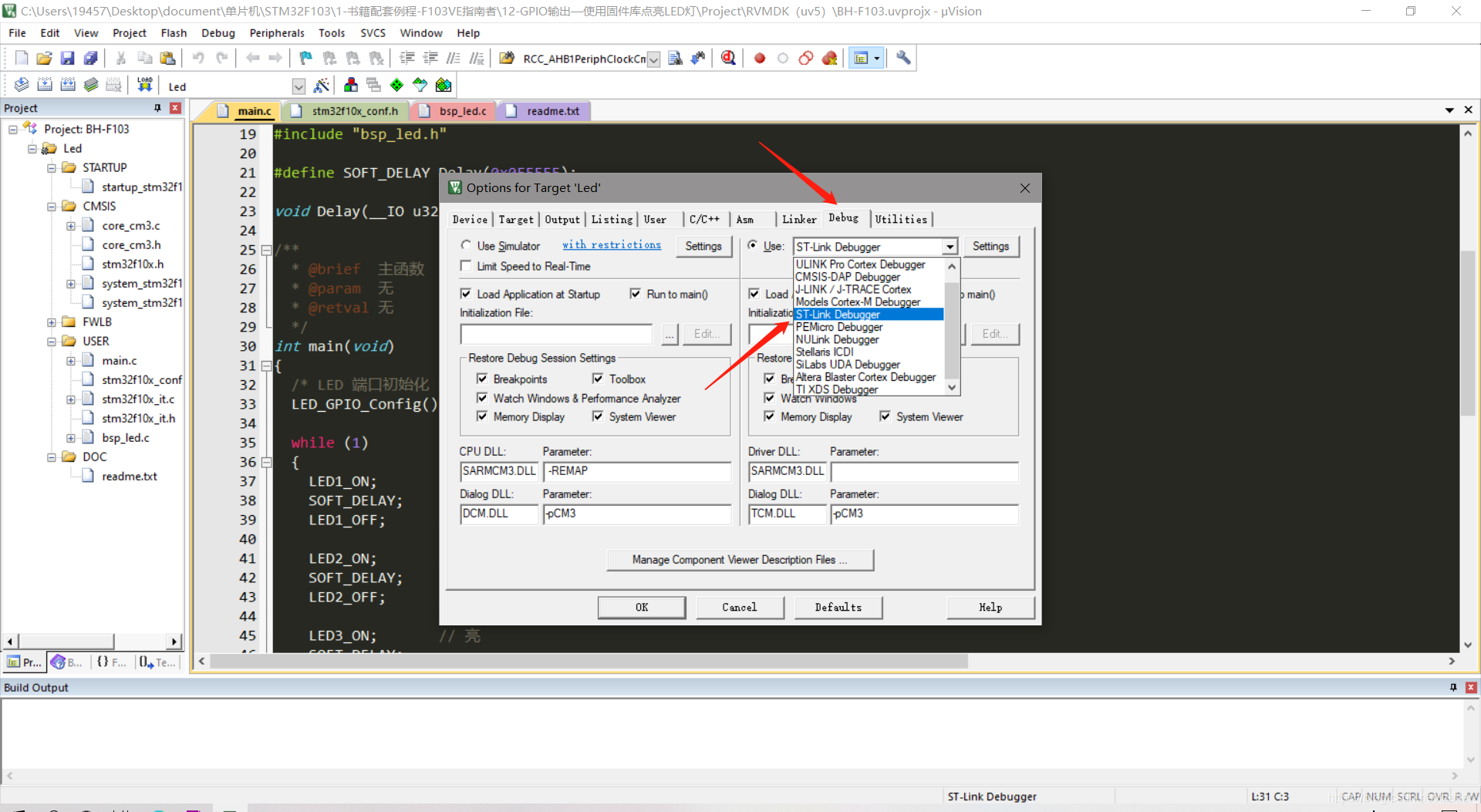This screenshot has width=1481, height=812.
Task: Click the Open file toolbar icon
Action: point(45,59)
